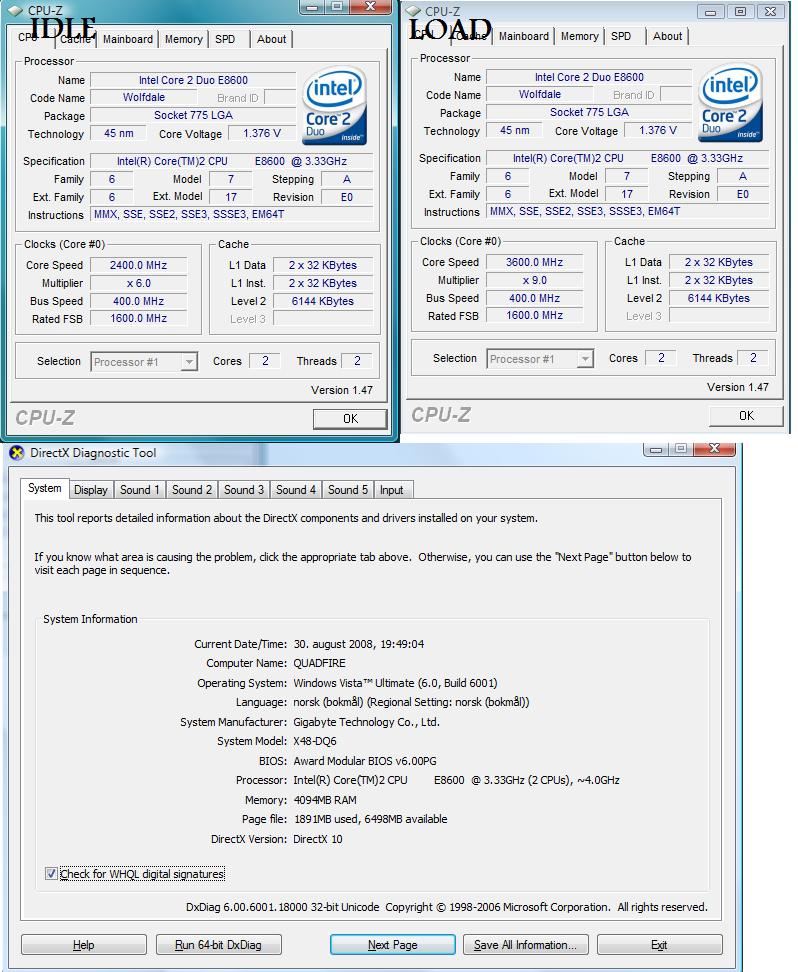The image size is (798, 972).
Task: Click Intel Core 2 Duo E8600 name in IDLE window
Action: (193, 80)
